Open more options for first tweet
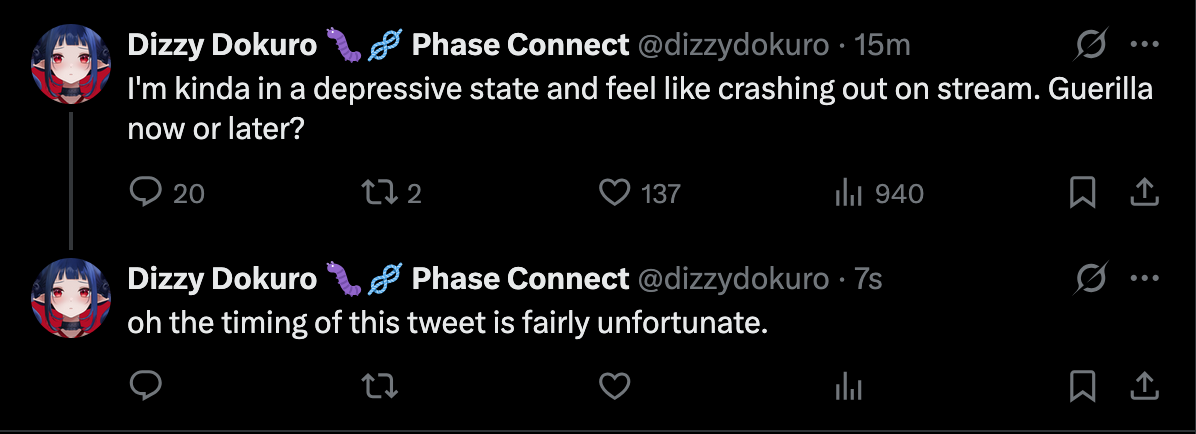 pos(1143,45)
